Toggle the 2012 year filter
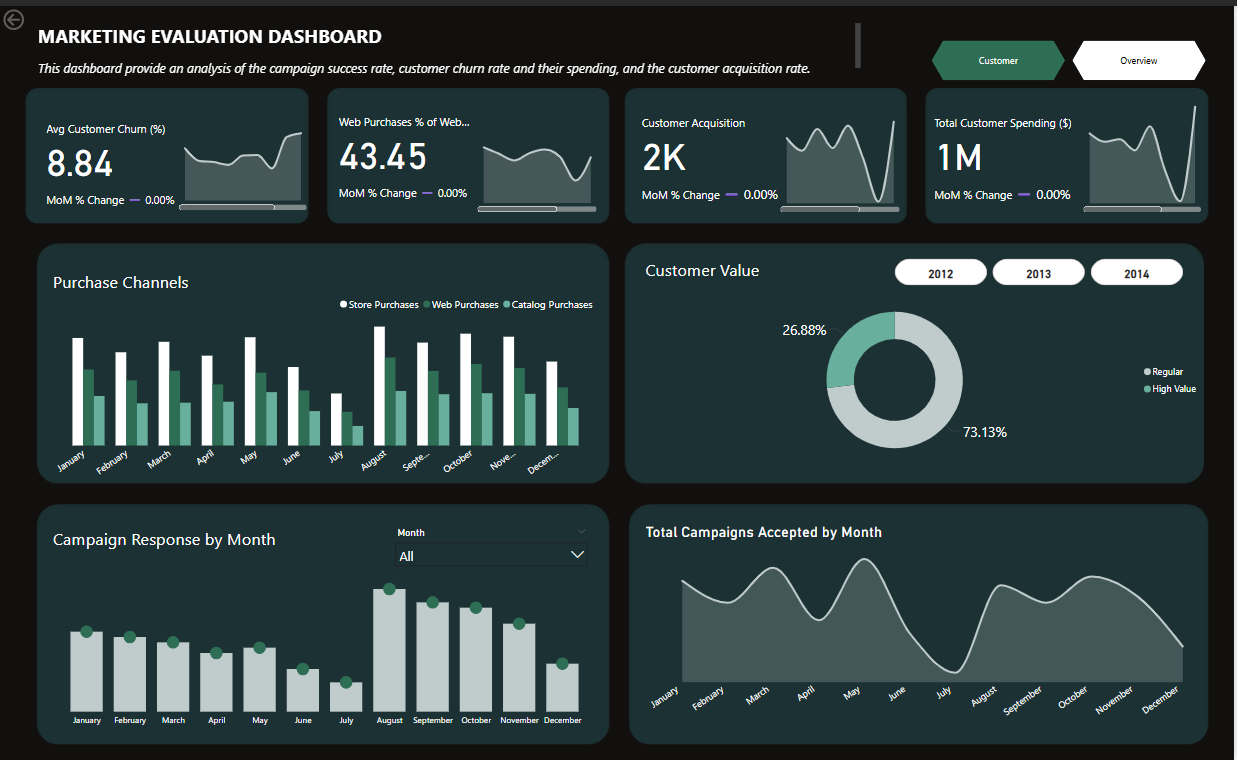The height and width of the screenshot is (760, 1237). [x=940, y=271]
